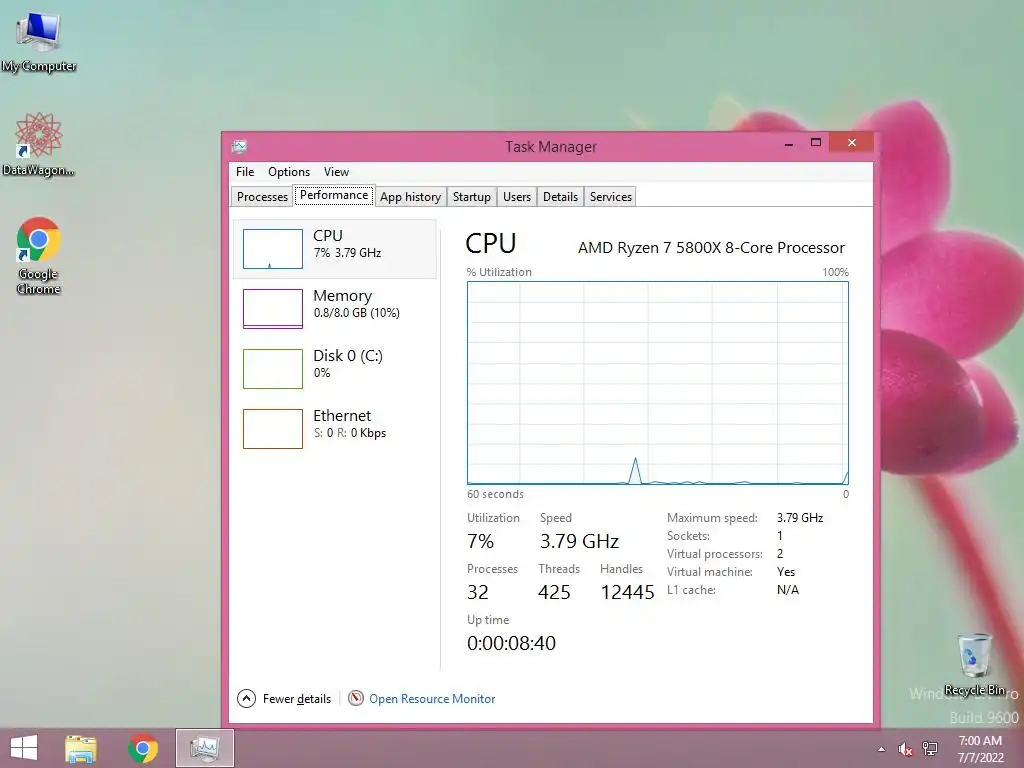
Task: Click the Windows Start button
Action: (24, 748)
